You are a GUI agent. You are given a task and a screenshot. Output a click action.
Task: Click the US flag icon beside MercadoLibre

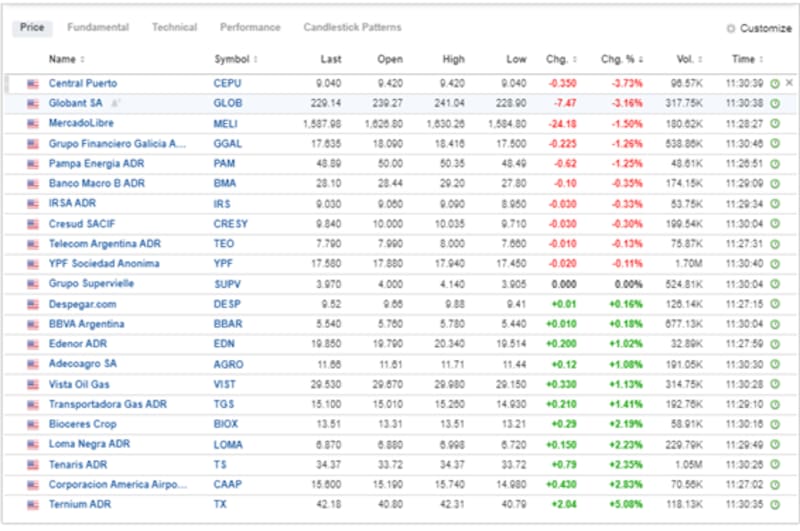click(x=33, y=123)
